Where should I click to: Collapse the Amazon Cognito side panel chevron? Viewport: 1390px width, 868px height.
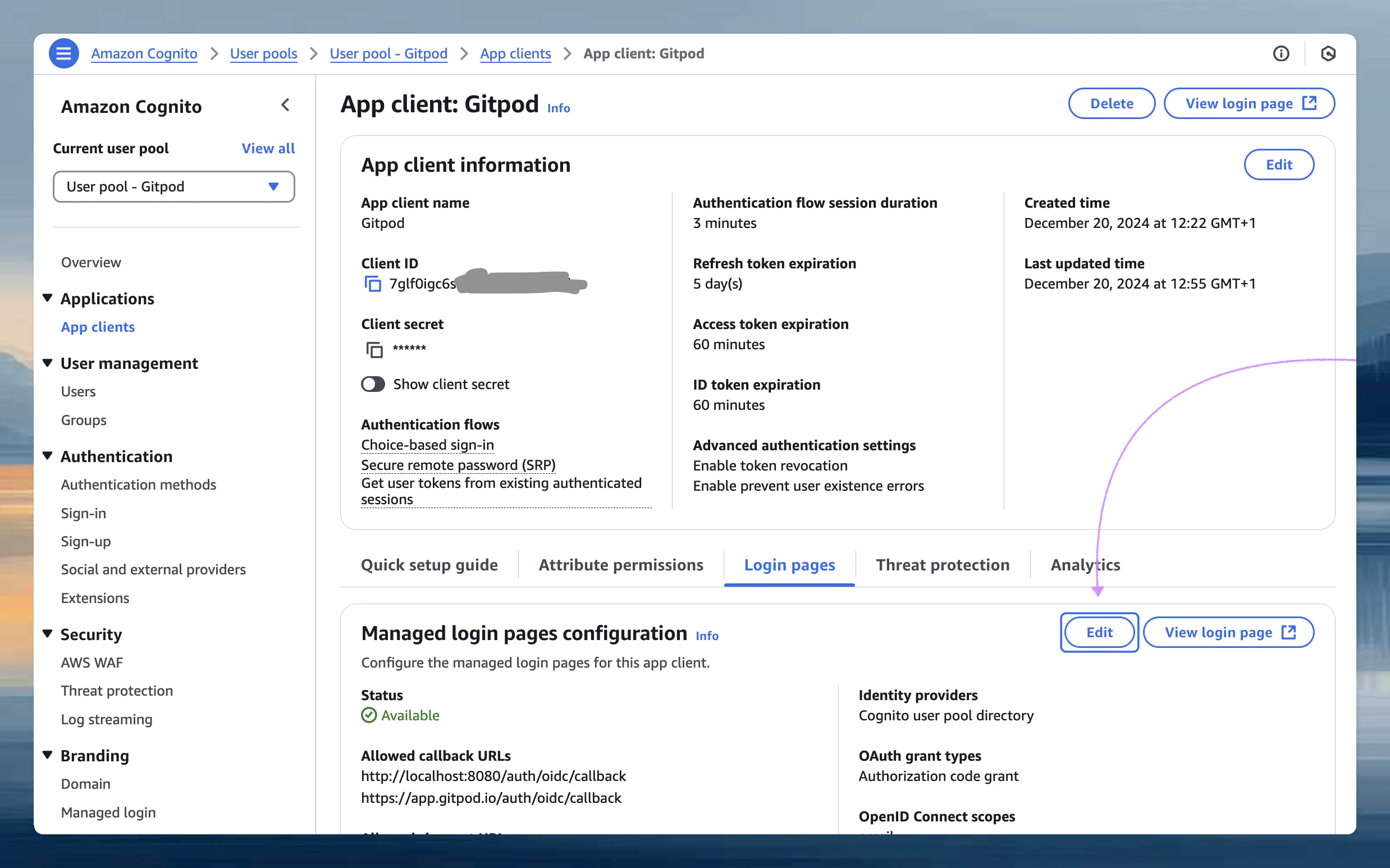[x=285, y=105]
